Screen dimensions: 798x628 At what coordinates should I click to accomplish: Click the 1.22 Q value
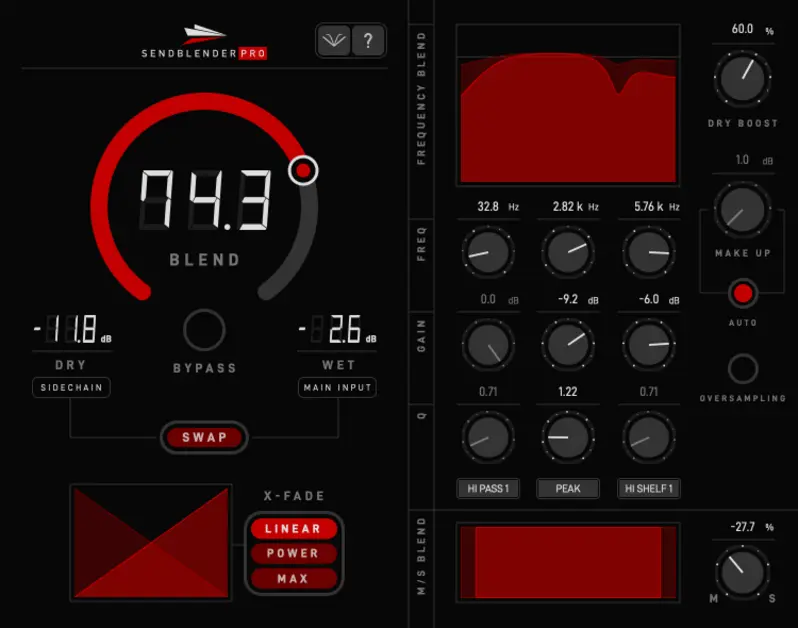[x=568, y=391]
